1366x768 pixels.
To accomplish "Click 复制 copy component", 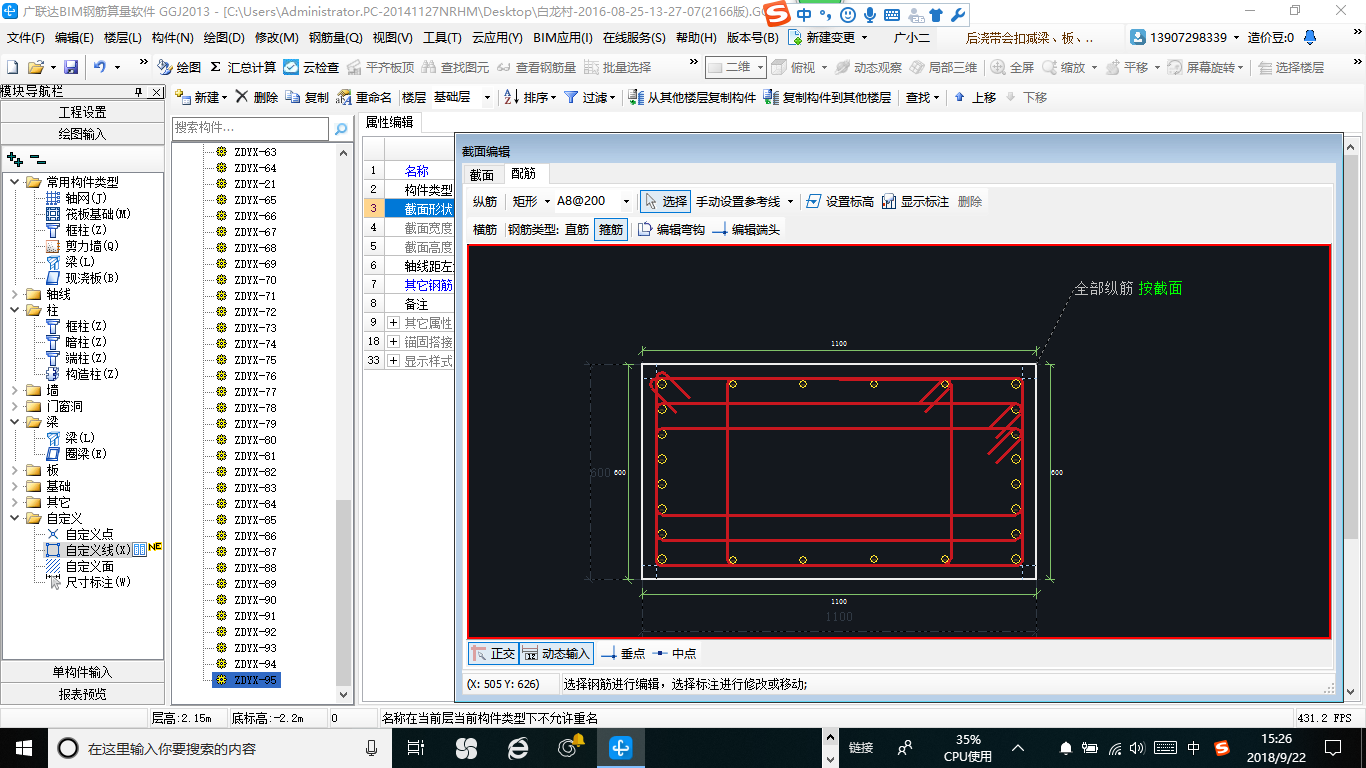I will (308, 97).
